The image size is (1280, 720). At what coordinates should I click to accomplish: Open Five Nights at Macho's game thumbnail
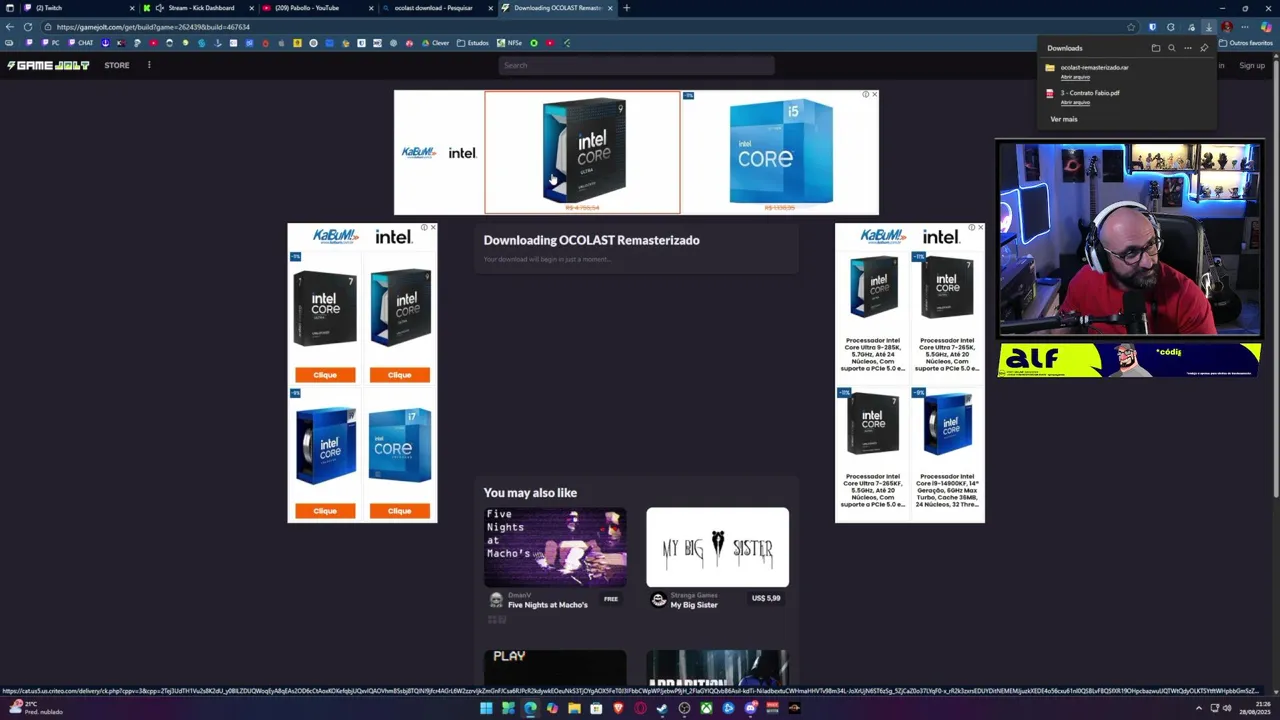tap(555, 547)
